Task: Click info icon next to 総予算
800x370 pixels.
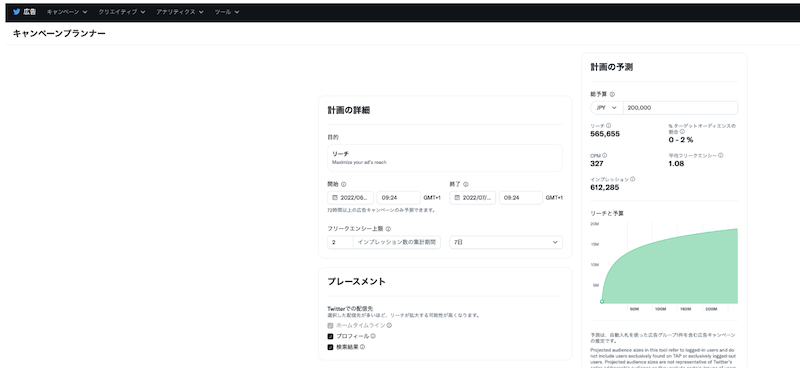Action: [x=612, y=94]
